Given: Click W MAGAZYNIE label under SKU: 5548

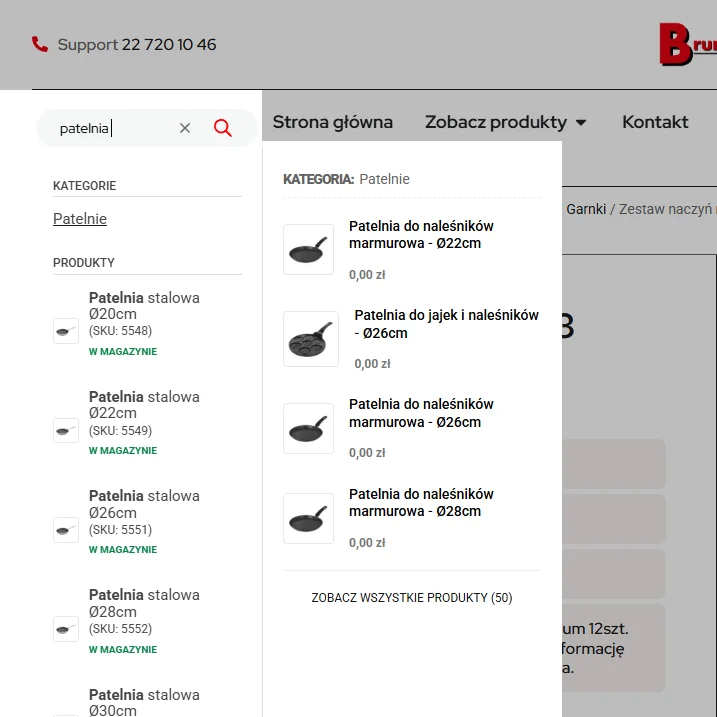Looking at the screenshot, I should point(123,352).
